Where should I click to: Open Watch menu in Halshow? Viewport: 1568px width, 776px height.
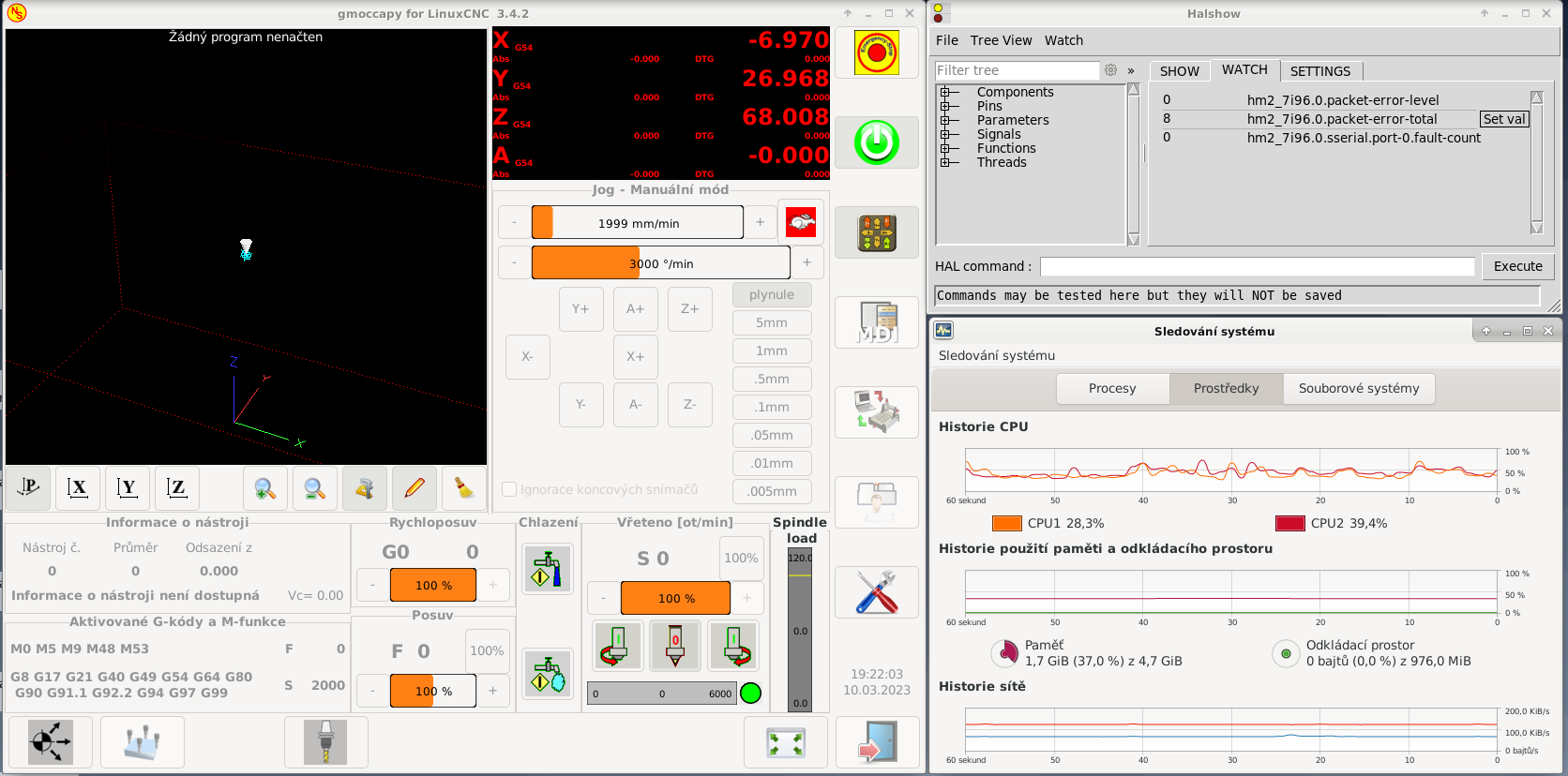pyautogui.click(x=1063, y=40)
